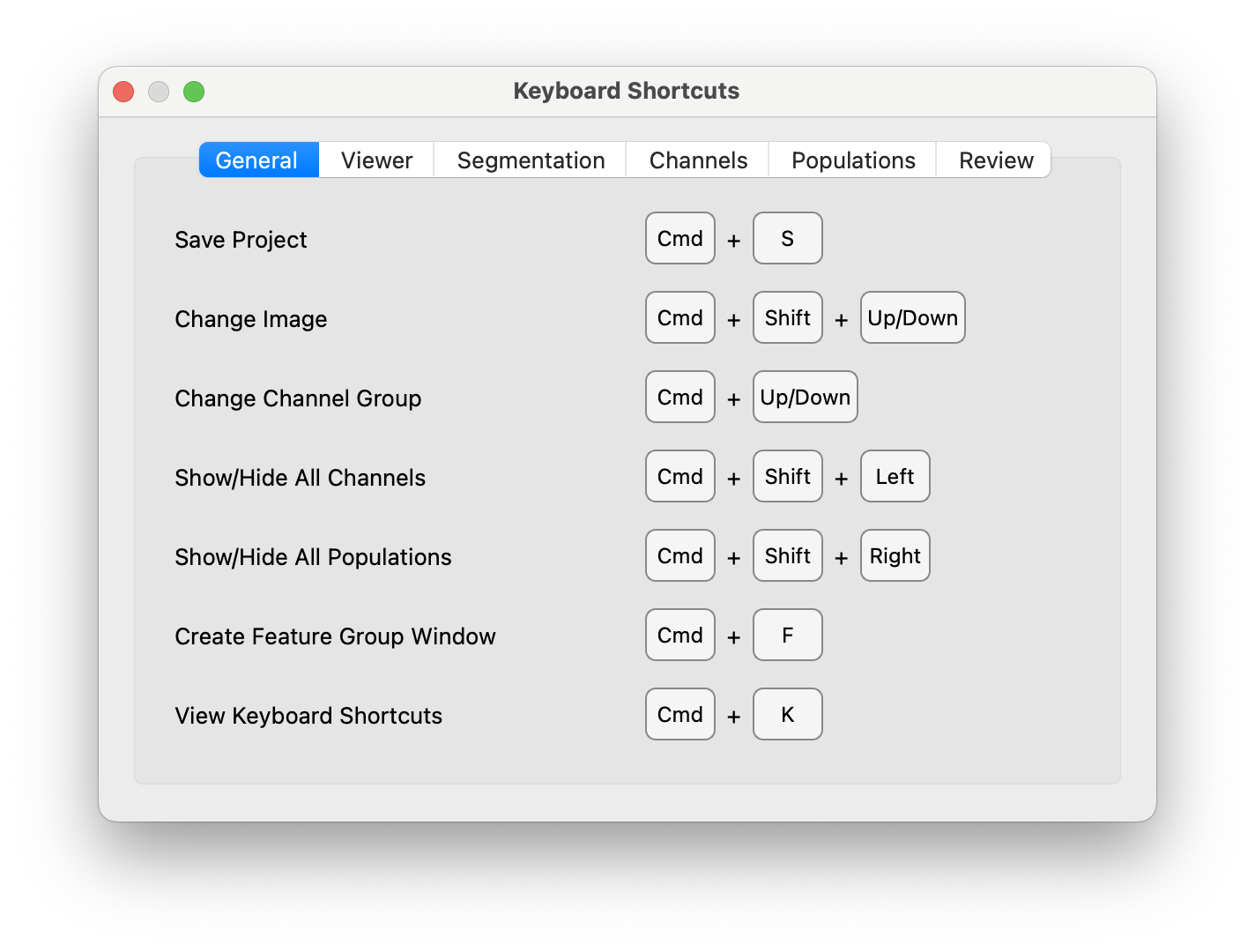Click the Left key in Show/Hide All Channels
This screenshot has height=952, width=1255.
(x=895, y=476)
